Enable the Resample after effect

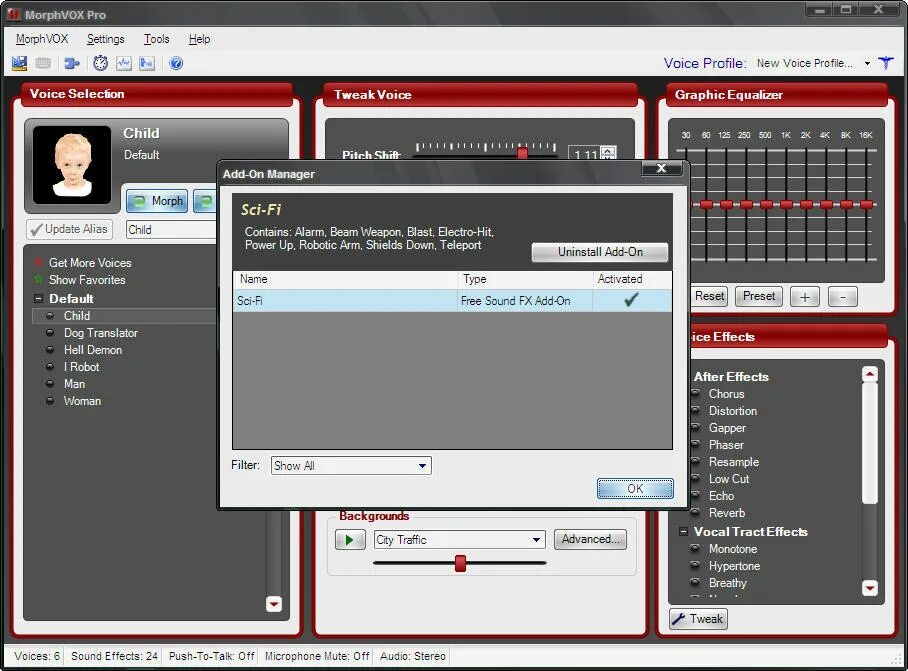[x=696, y=461]
